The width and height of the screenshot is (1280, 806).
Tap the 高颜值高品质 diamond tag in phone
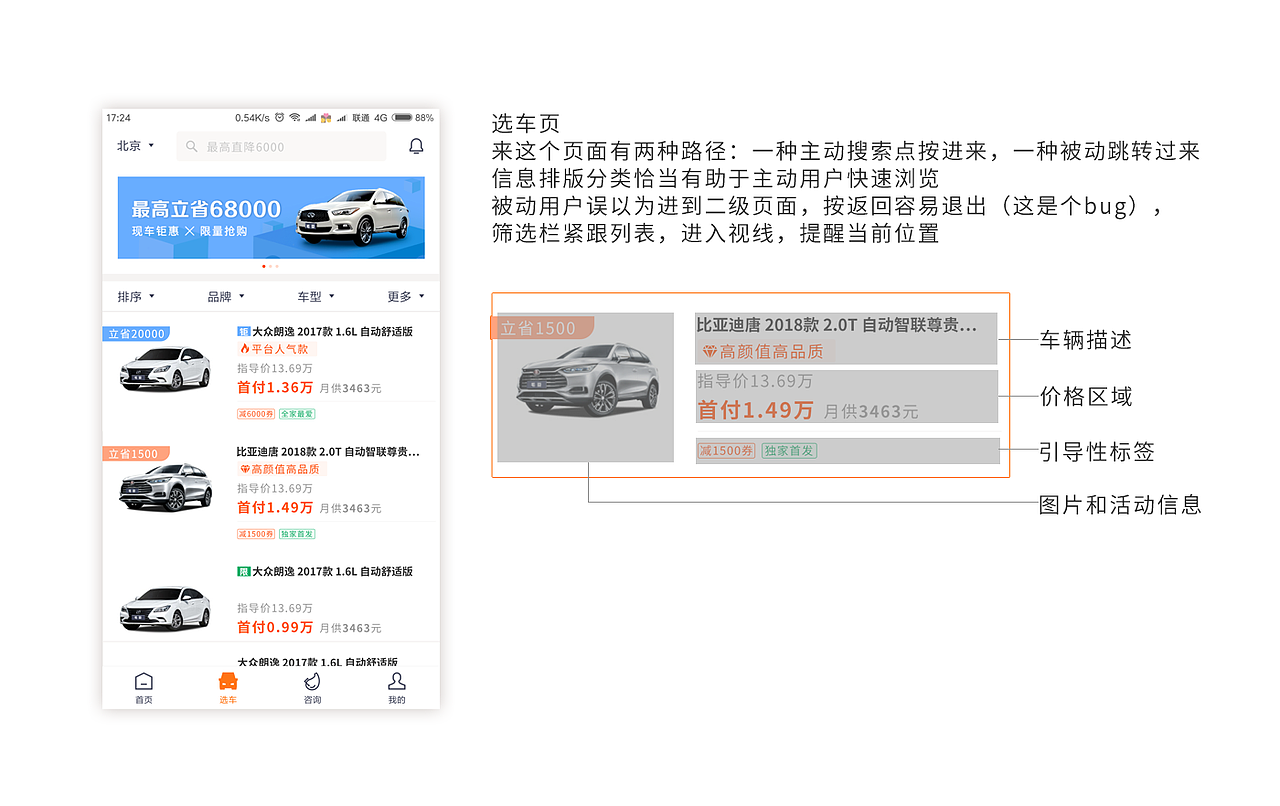click(x=282, y=469)
